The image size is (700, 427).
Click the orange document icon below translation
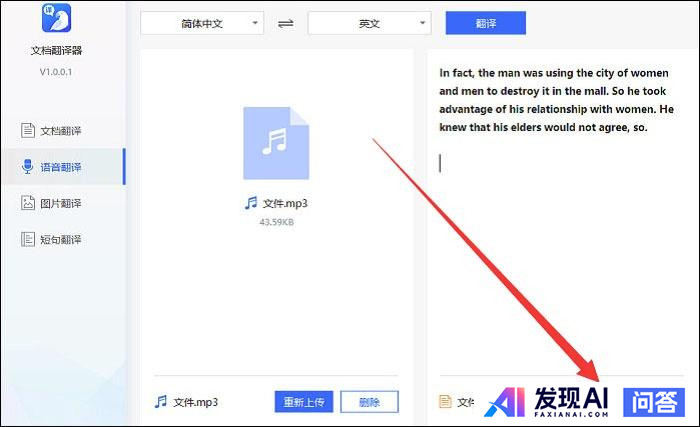[446, 402]
